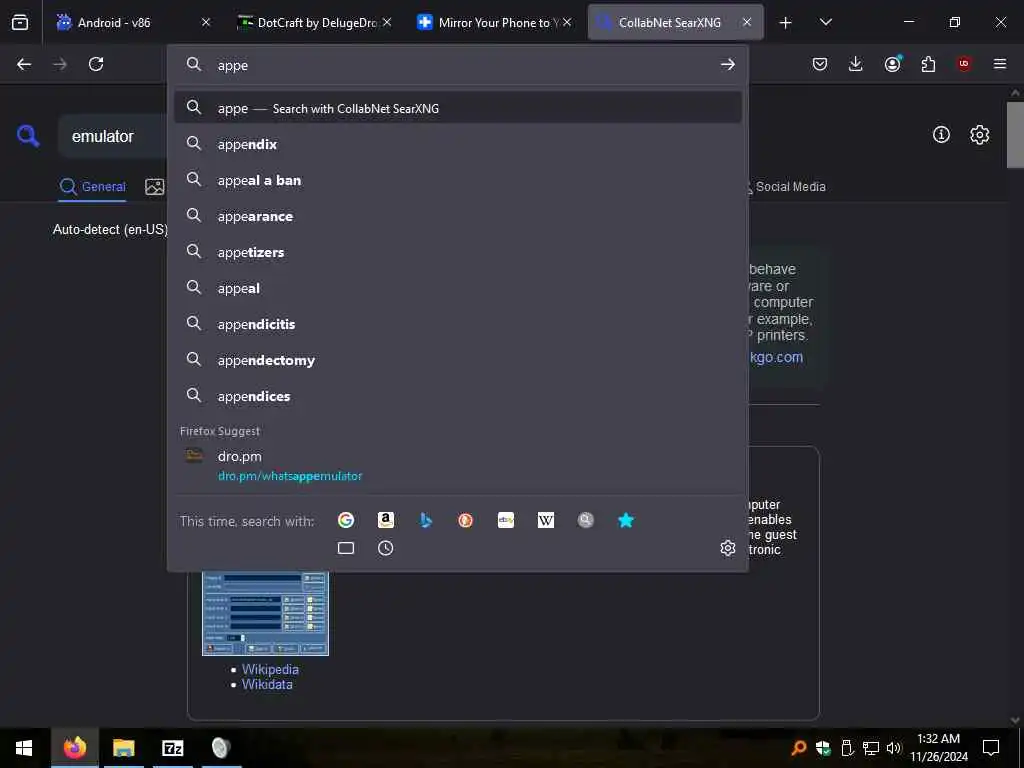
Task: Open 7-Zip from the taskbar
Action: 172,747
